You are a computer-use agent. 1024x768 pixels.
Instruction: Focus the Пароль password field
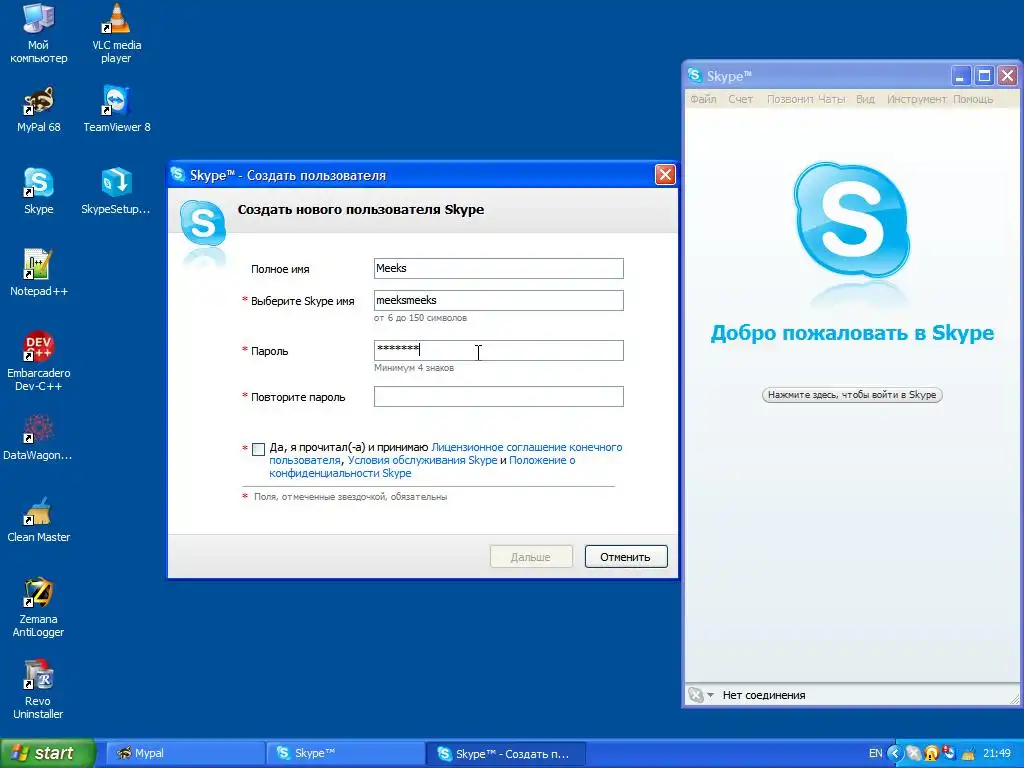coord(498,350)
